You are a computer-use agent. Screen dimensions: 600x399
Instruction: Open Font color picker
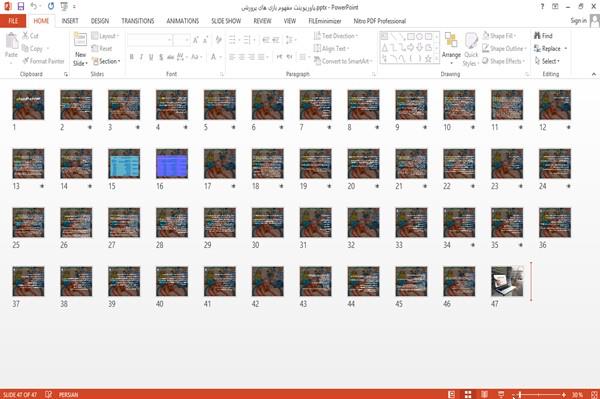click(214, 57)
